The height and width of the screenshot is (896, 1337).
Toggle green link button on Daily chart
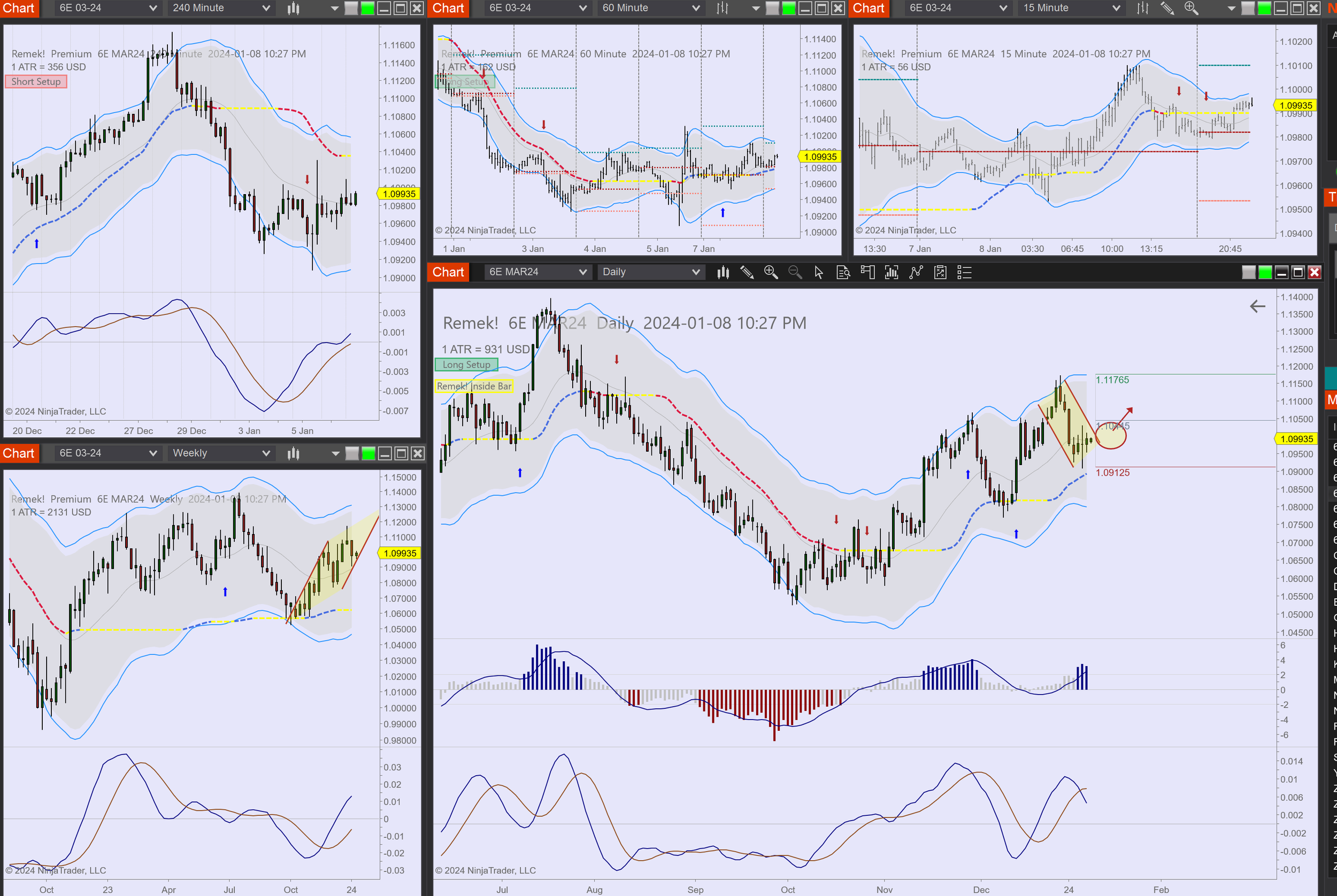click(x=1265, y=273)
